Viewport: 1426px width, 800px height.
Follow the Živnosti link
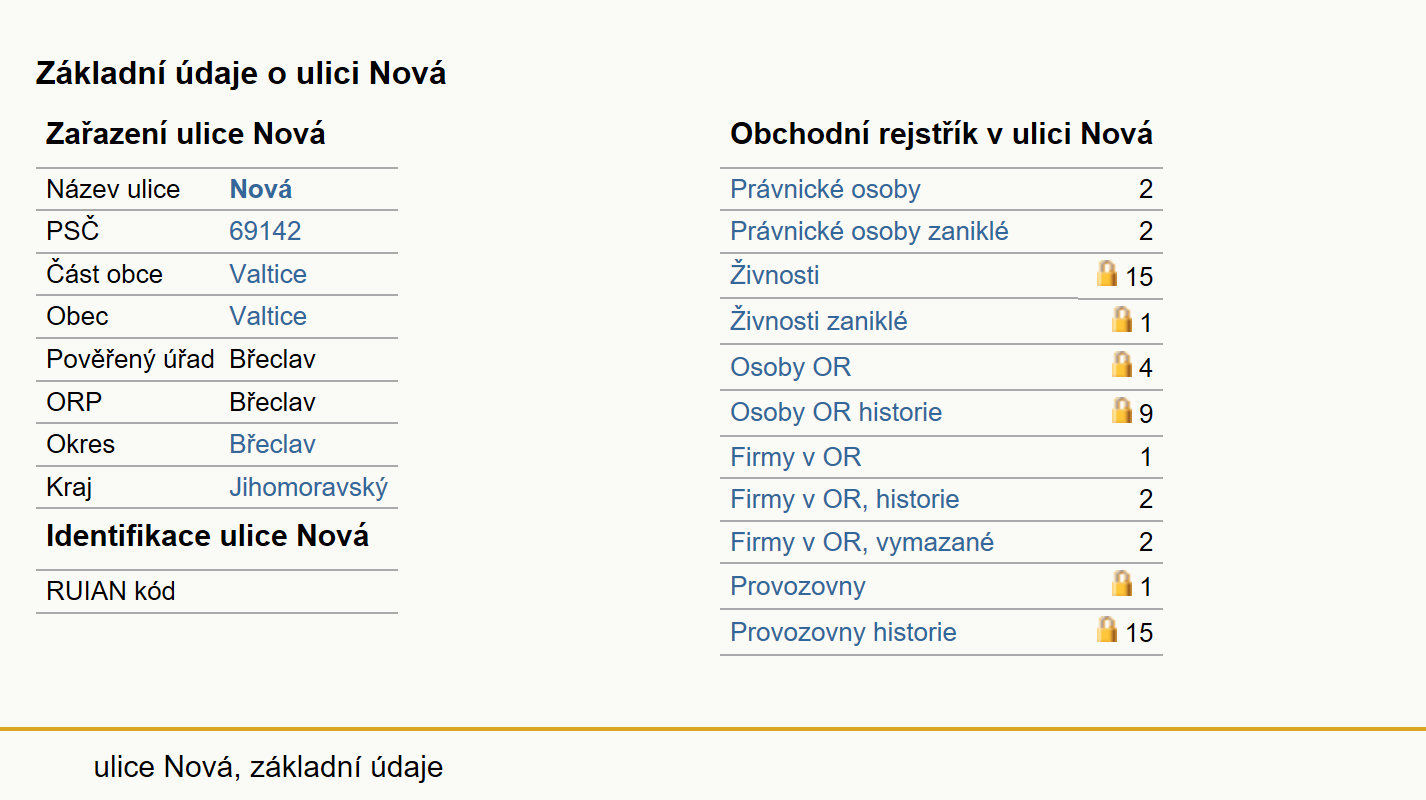tap(775, 274)
